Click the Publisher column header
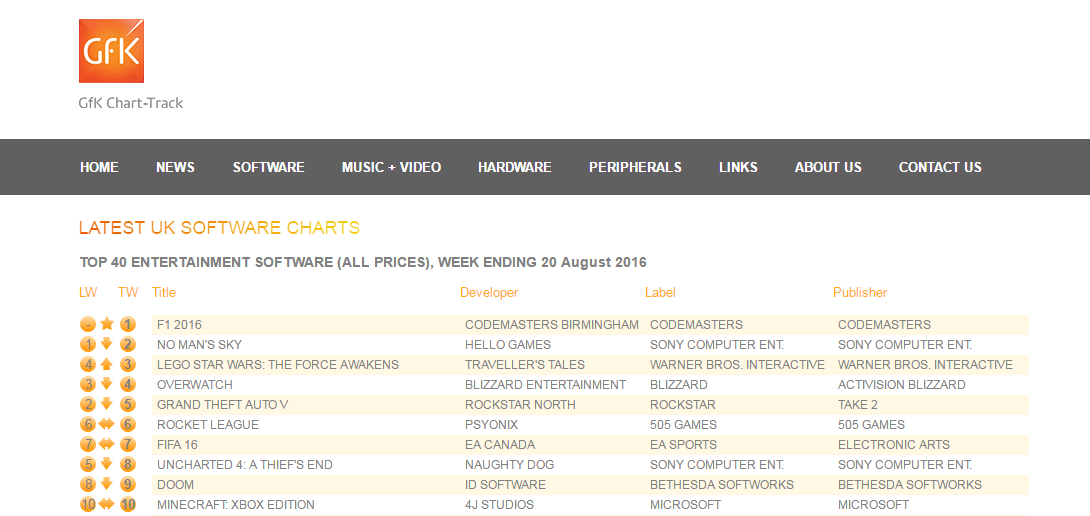1090x516 pixels. (860, 292)
